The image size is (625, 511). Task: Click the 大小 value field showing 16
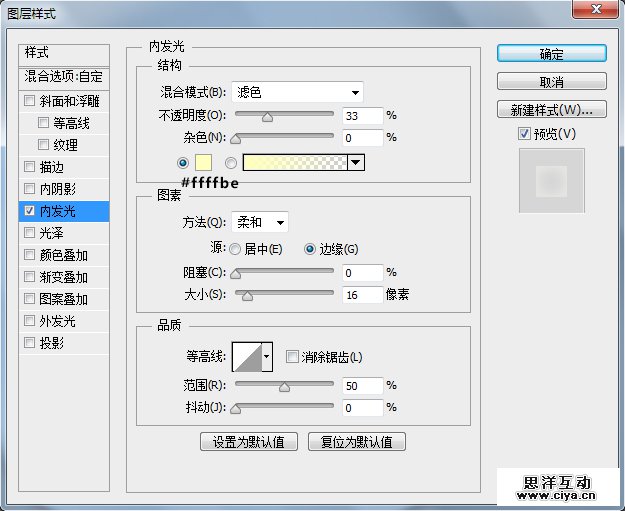[362, 295]
